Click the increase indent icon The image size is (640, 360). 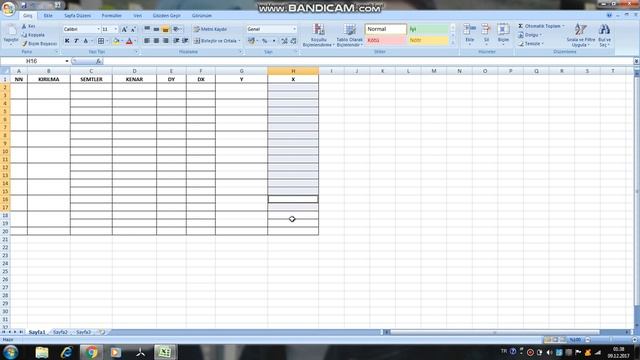pyautogui.click(x=185, y=41)
